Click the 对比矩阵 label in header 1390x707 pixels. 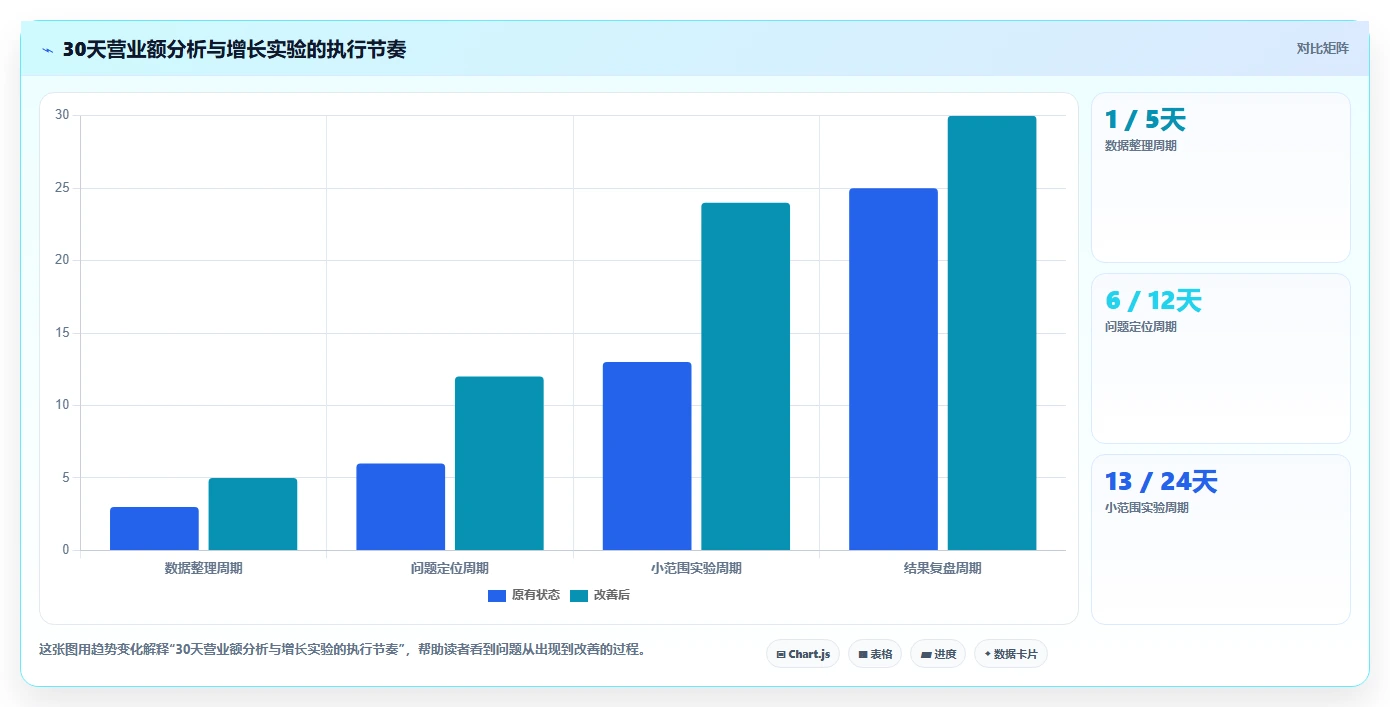coord(1322,48)
